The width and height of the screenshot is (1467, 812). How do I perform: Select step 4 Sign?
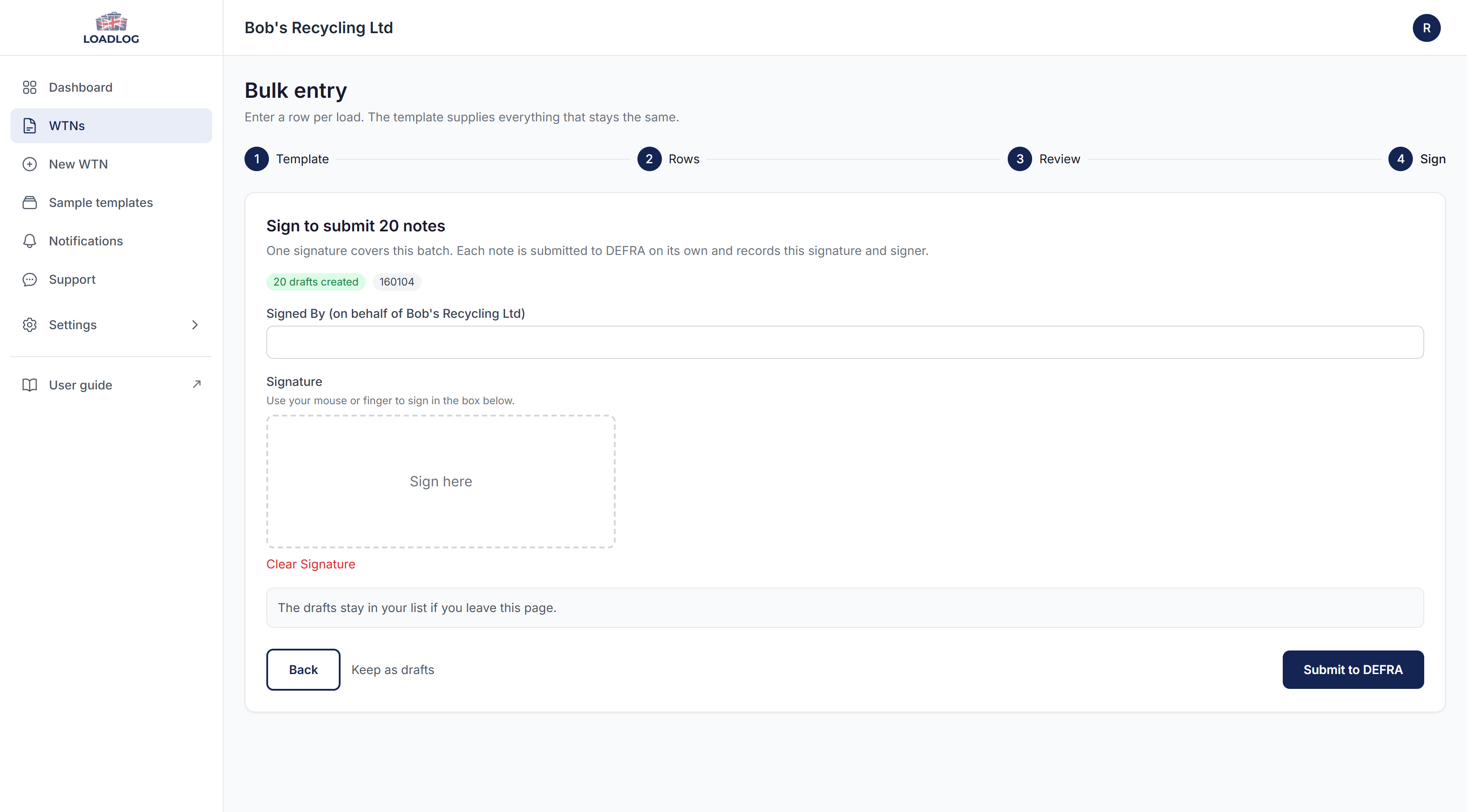1417,159
